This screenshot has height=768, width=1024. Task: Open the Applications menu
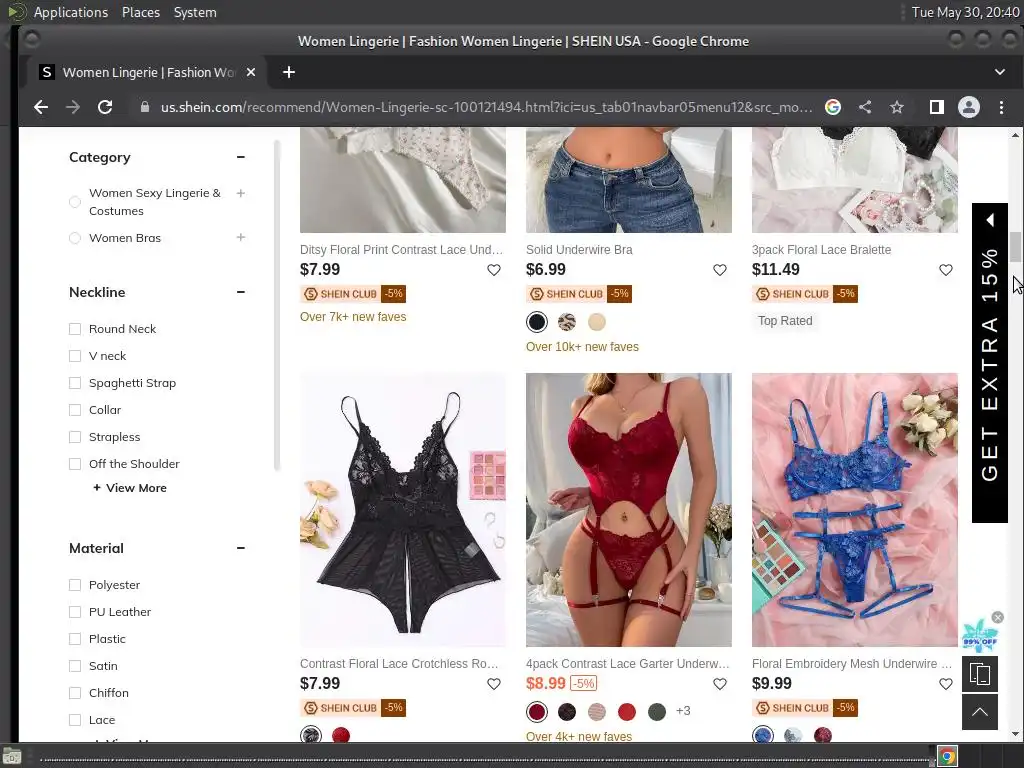(71, 12)
